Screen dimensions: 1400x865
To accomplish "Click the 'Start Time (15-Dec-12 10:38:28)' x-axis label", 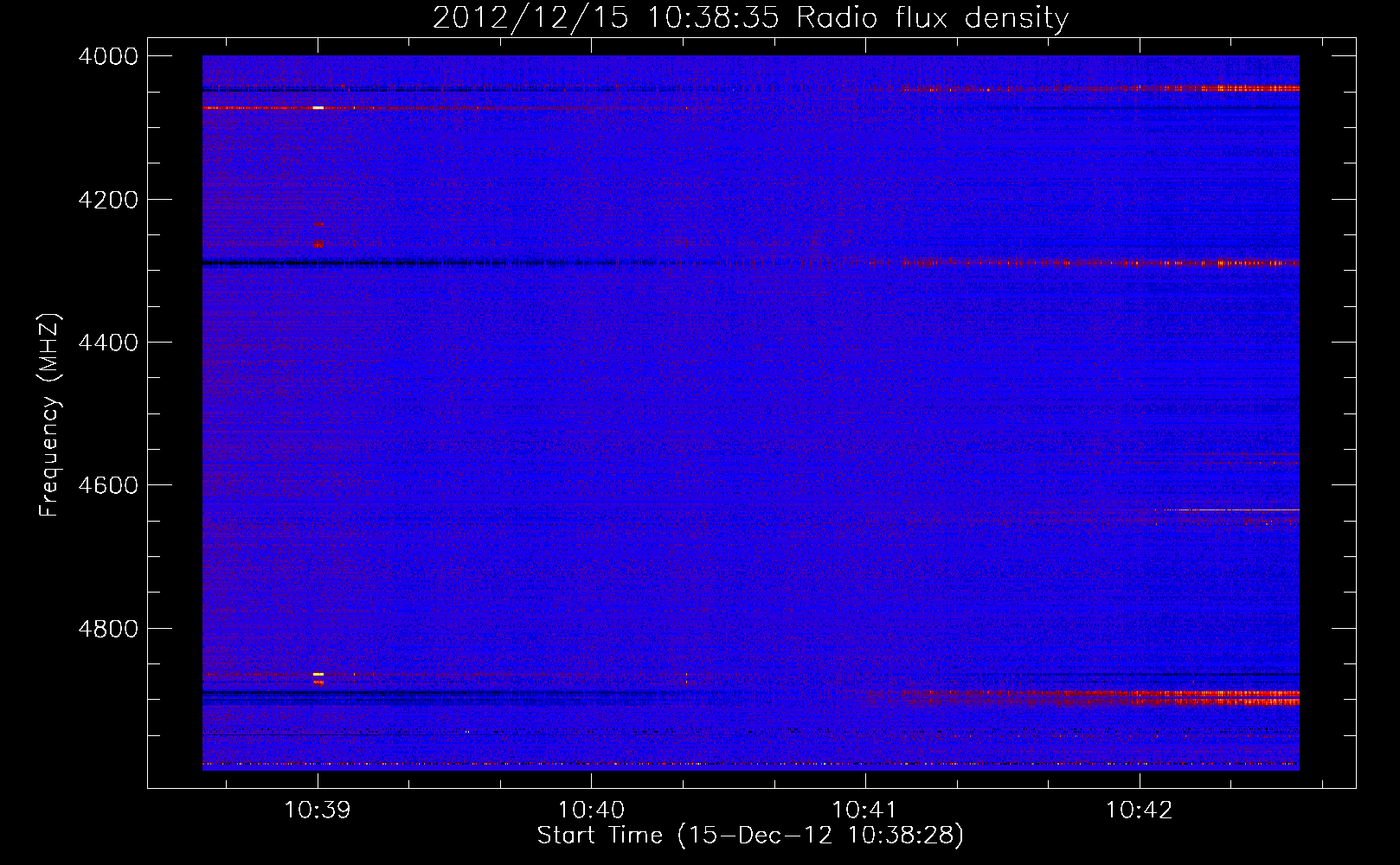I will (x=750, y=836).
